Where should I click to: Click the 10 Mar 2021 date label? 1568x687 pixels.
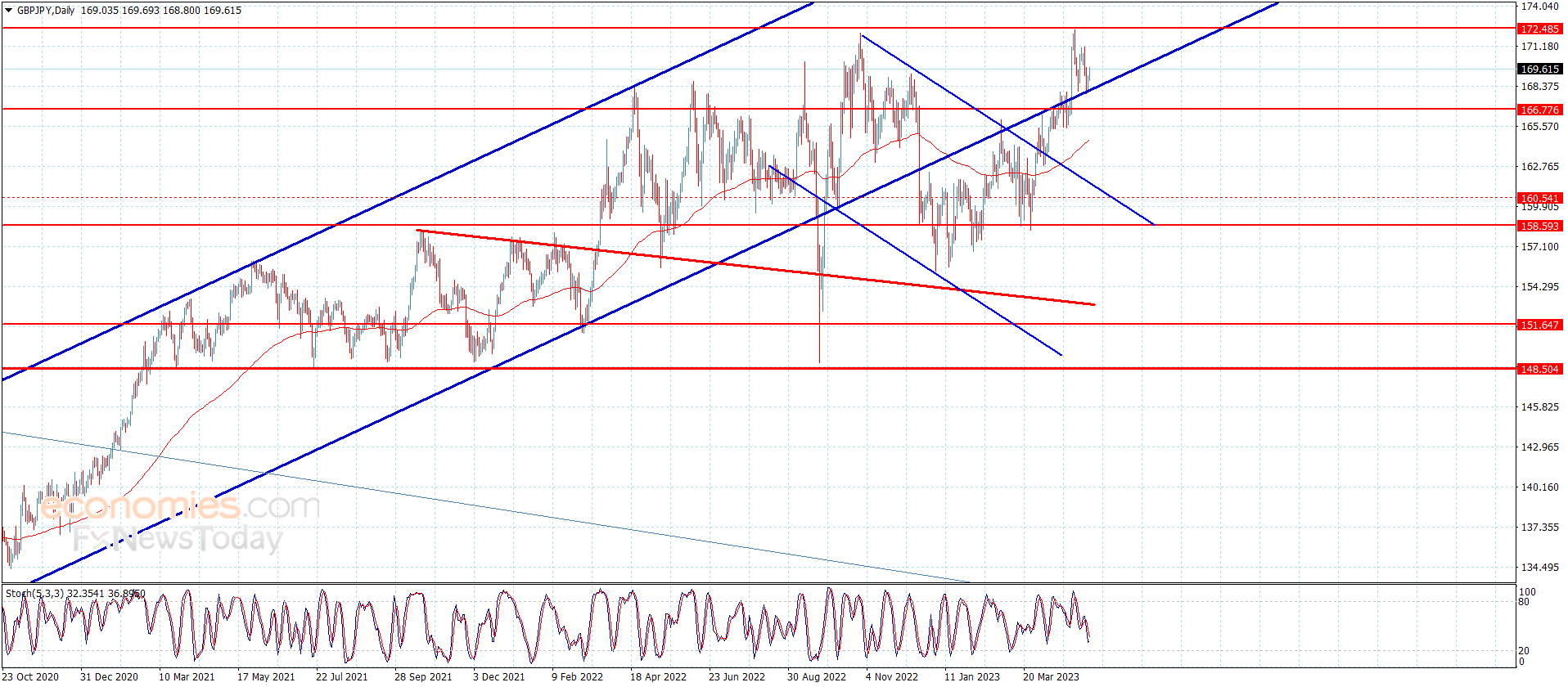pyautogui.click(x=187, y=676)
